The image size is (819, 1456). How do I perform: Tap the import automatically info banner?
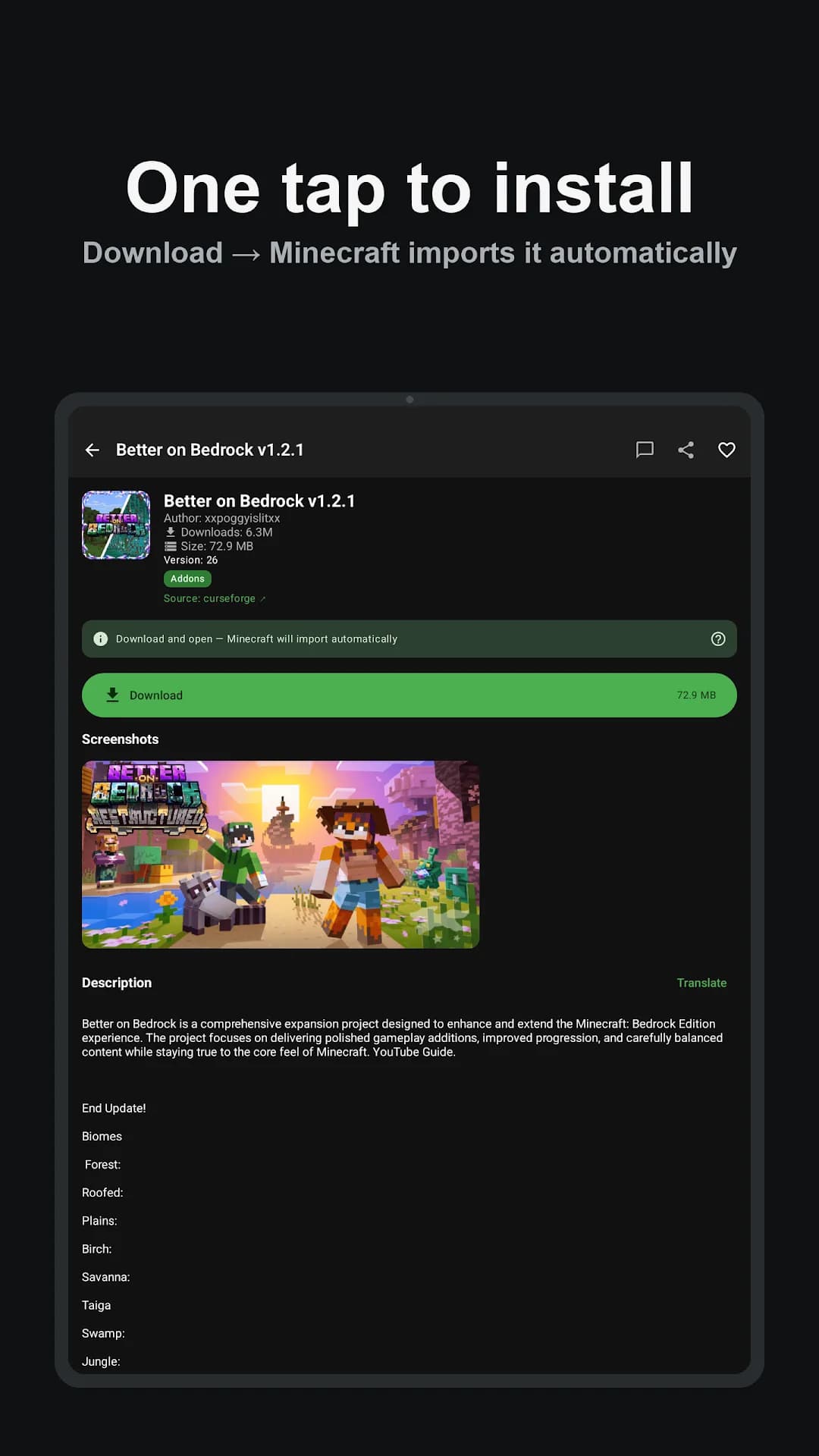coord(409,639)
